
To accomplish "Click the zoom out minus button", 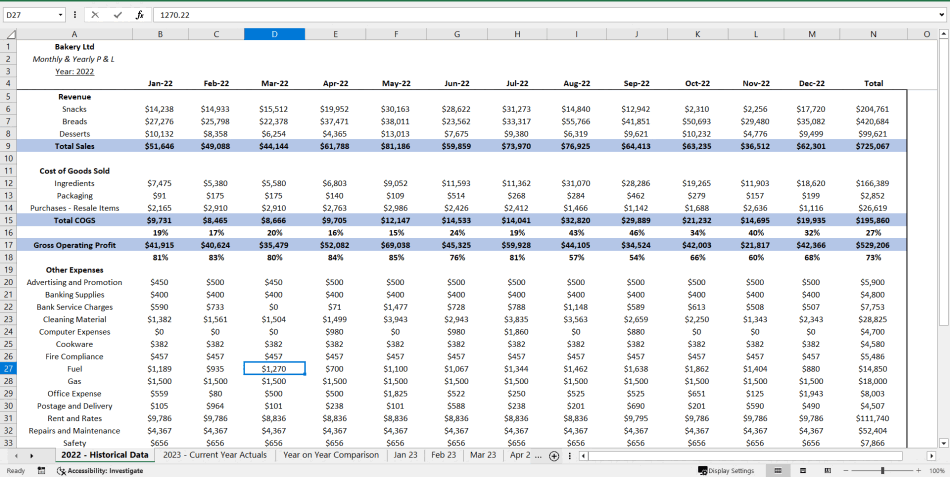I will (846, 471).
